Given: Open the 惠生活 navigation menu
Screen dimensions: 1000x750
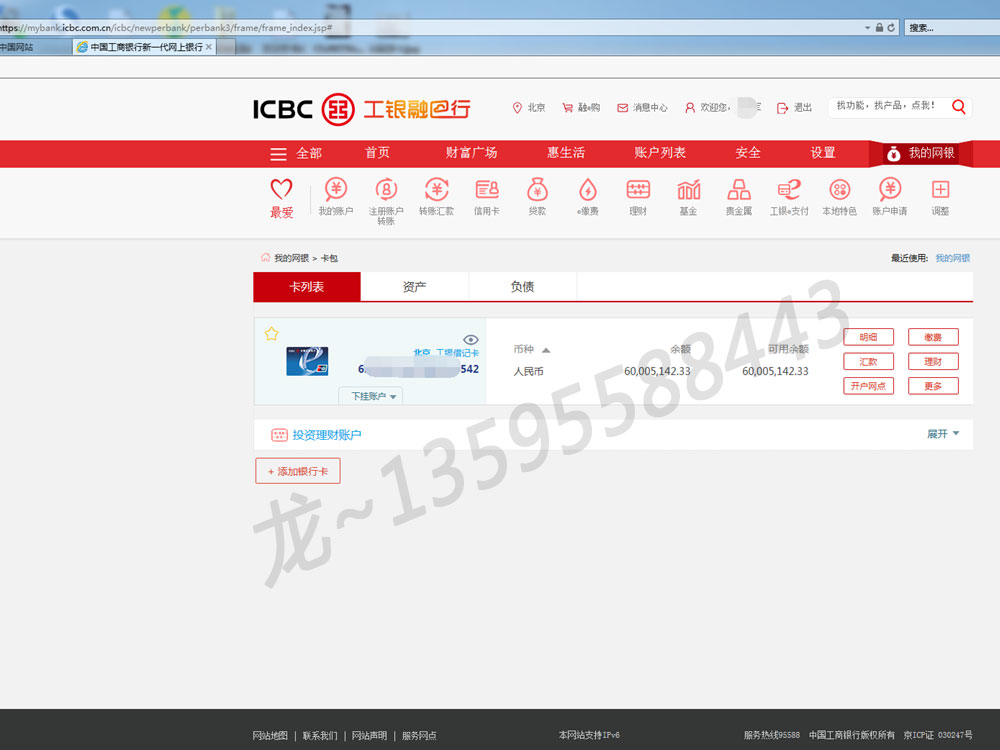Looking at the screenshot, I should (566, 152).
